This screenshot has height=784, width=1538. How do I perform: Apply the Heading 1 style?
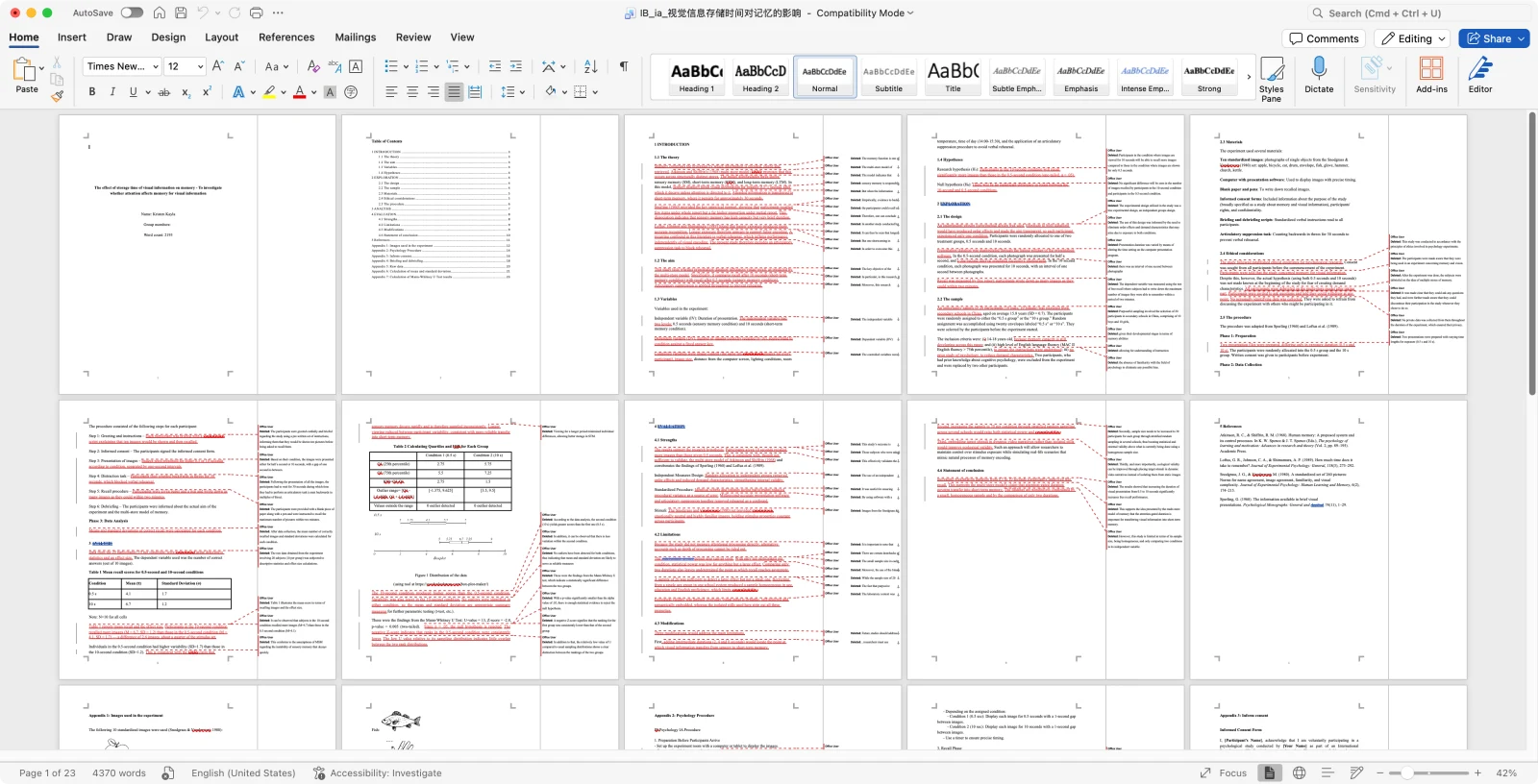(x=697, y=77)
